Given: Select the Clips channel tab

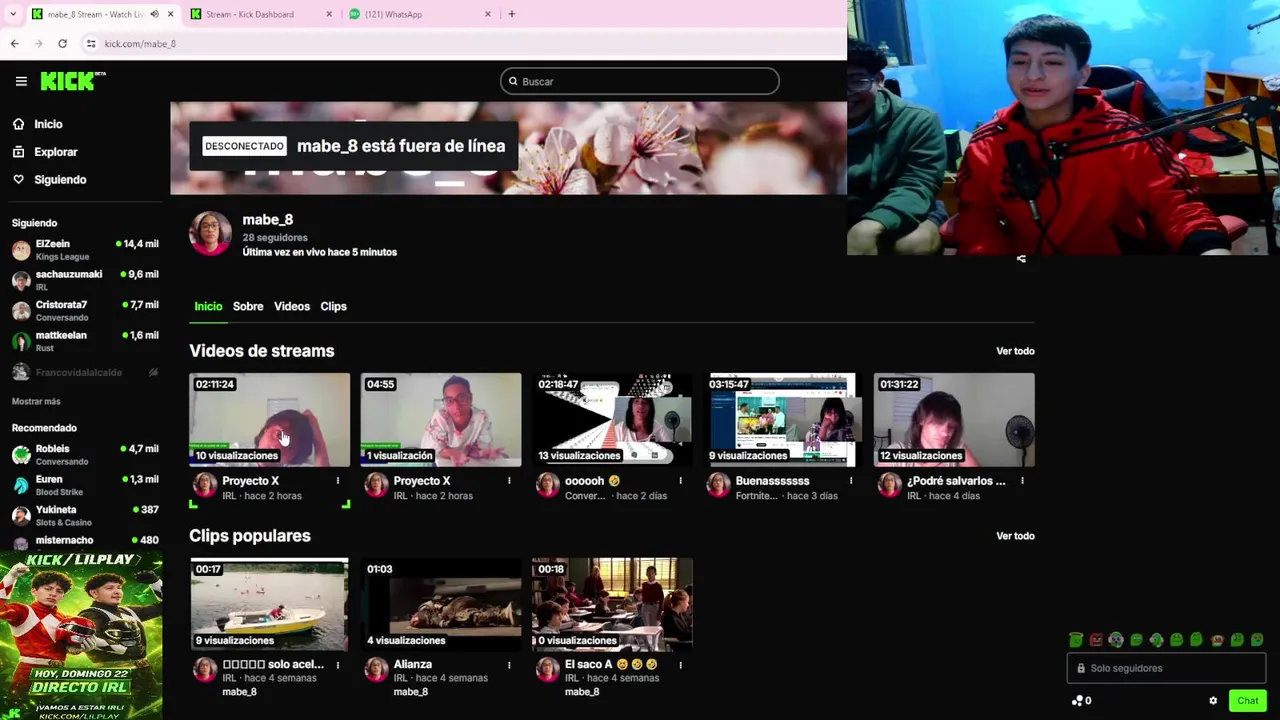Looking at the screenshot, I should coord(333,306).
